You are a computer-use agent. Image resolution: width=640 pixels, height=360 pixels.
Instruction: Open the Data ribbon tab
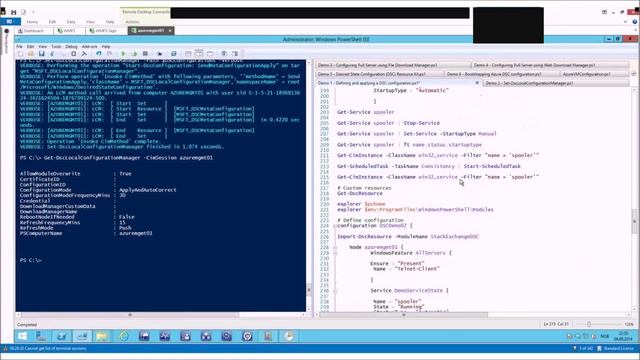click(x=71, y=22)
